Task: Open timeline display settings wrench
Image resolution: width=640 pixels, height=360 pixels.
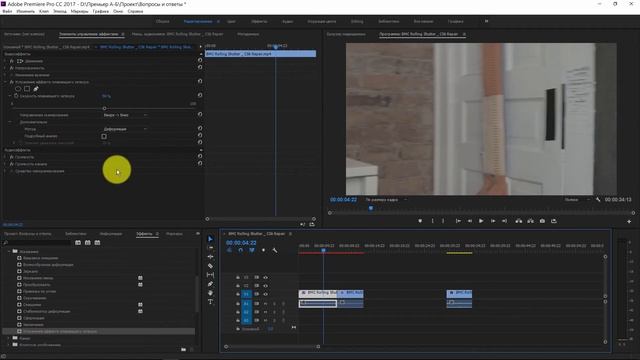Action: tap(275, 250)
